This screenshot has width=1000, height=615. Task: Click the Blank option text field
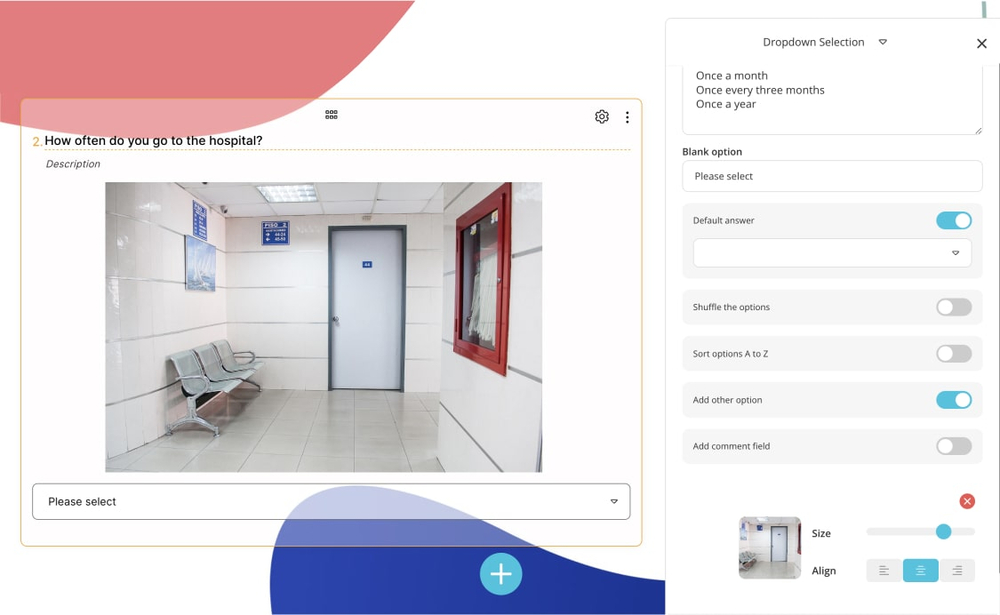pyautogui.click(x=832, y=176)
